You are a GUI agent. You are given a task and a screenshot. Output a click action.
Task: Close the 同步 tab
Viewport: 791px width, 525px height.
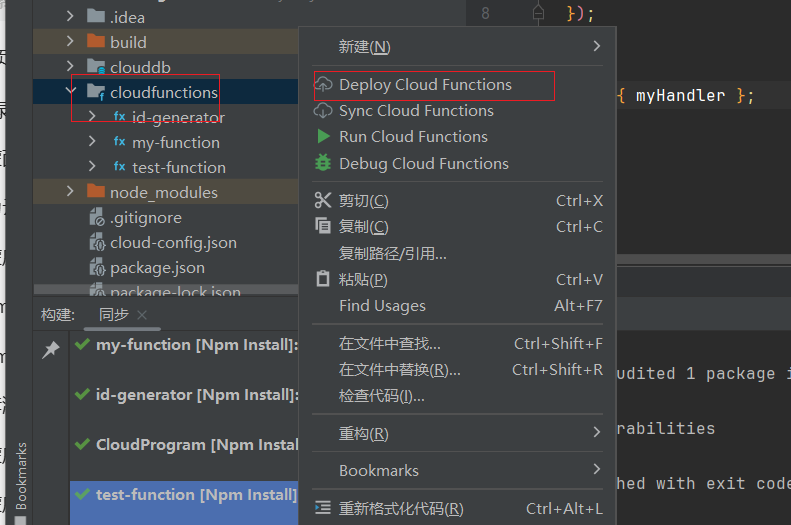[x=142, y=315]
